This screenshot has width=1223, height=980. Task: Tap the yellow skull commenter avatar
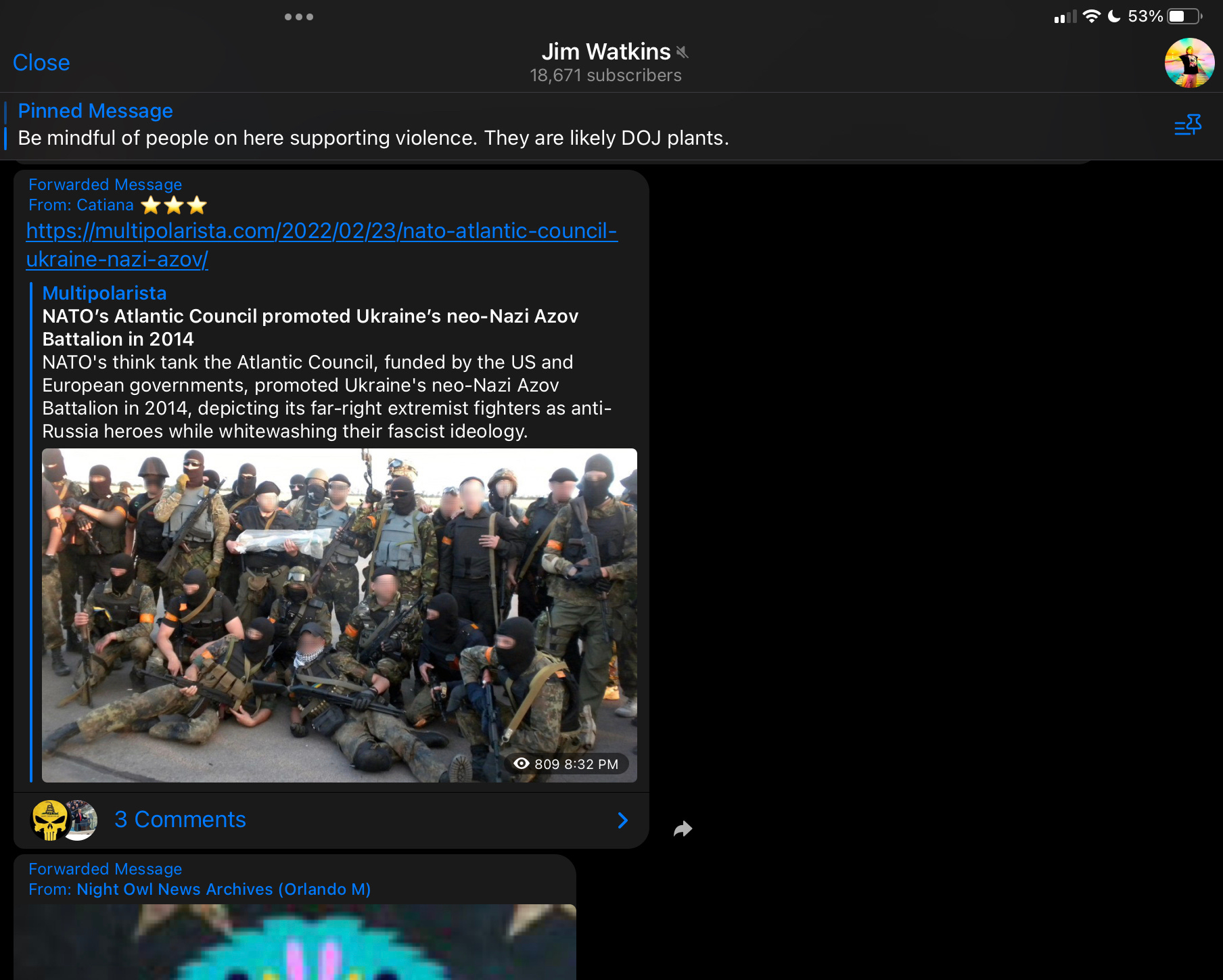tap(50, 820)
